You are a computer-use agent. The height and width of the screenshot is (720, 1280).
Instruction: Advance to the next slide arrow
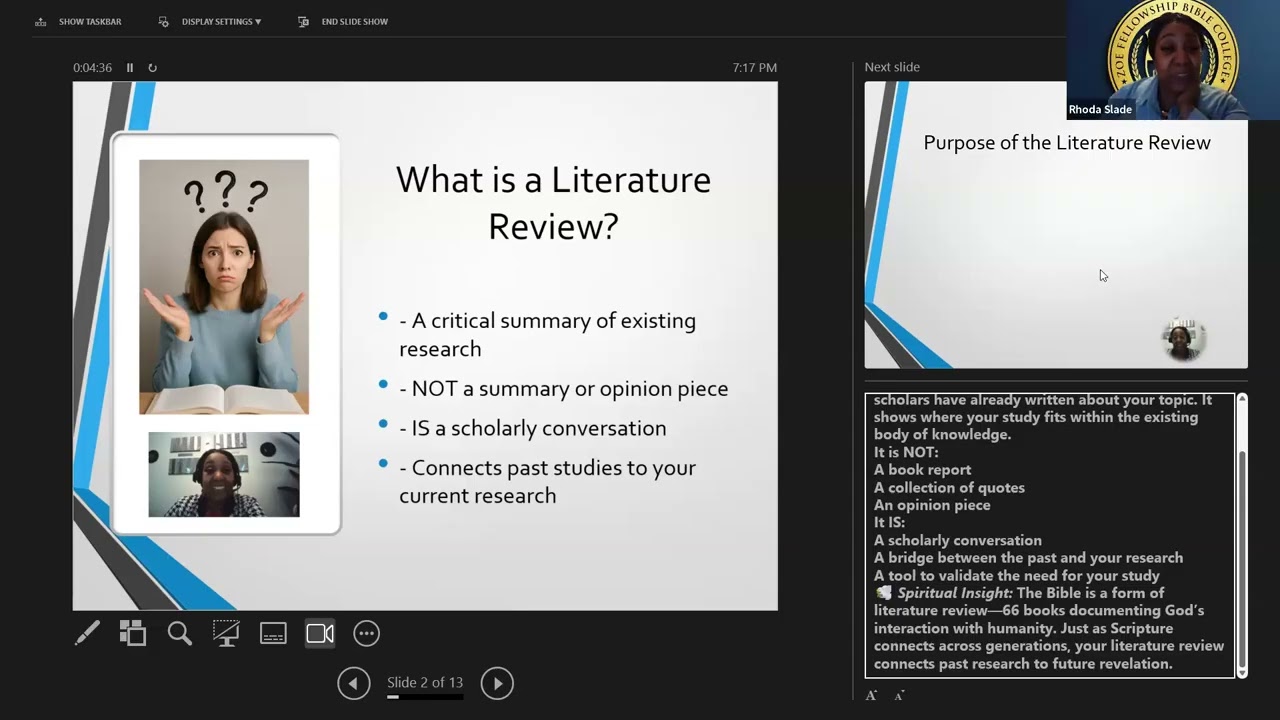[x=497, y=683]
